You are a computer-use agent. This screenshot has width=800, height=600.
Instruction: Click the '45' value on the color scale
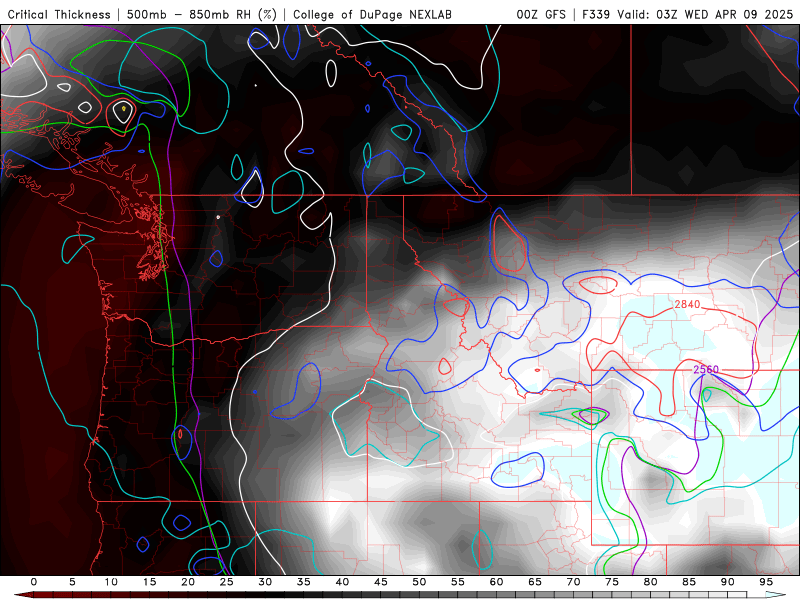381,582
